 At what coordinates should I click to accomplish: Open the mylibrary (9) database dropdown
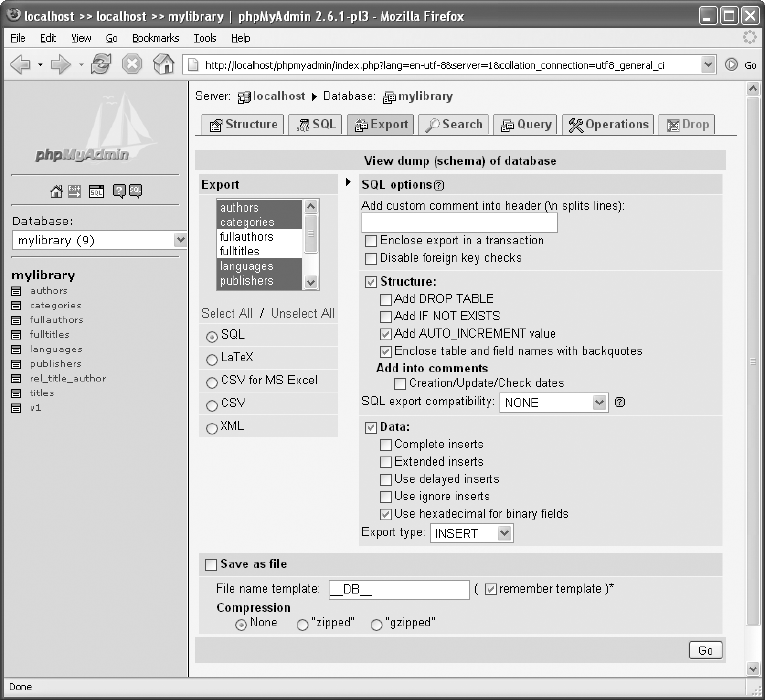pos(99,240)
